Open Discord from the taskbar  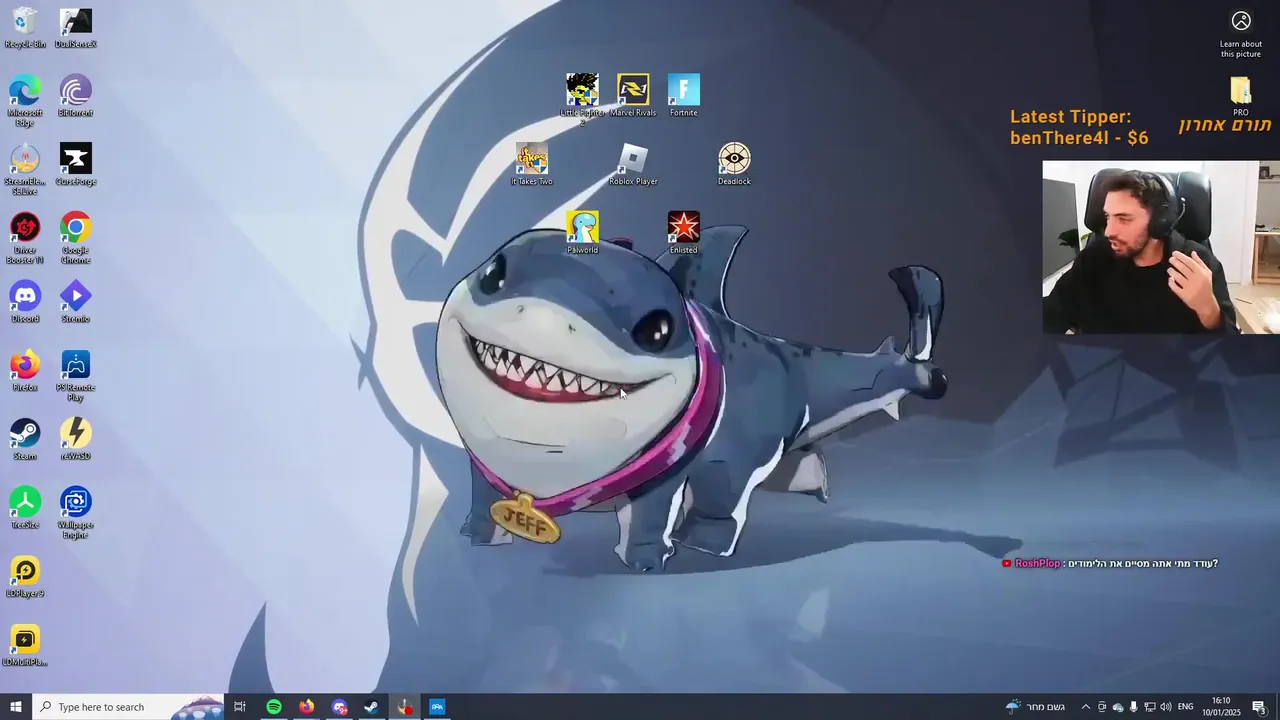point(339,707)
